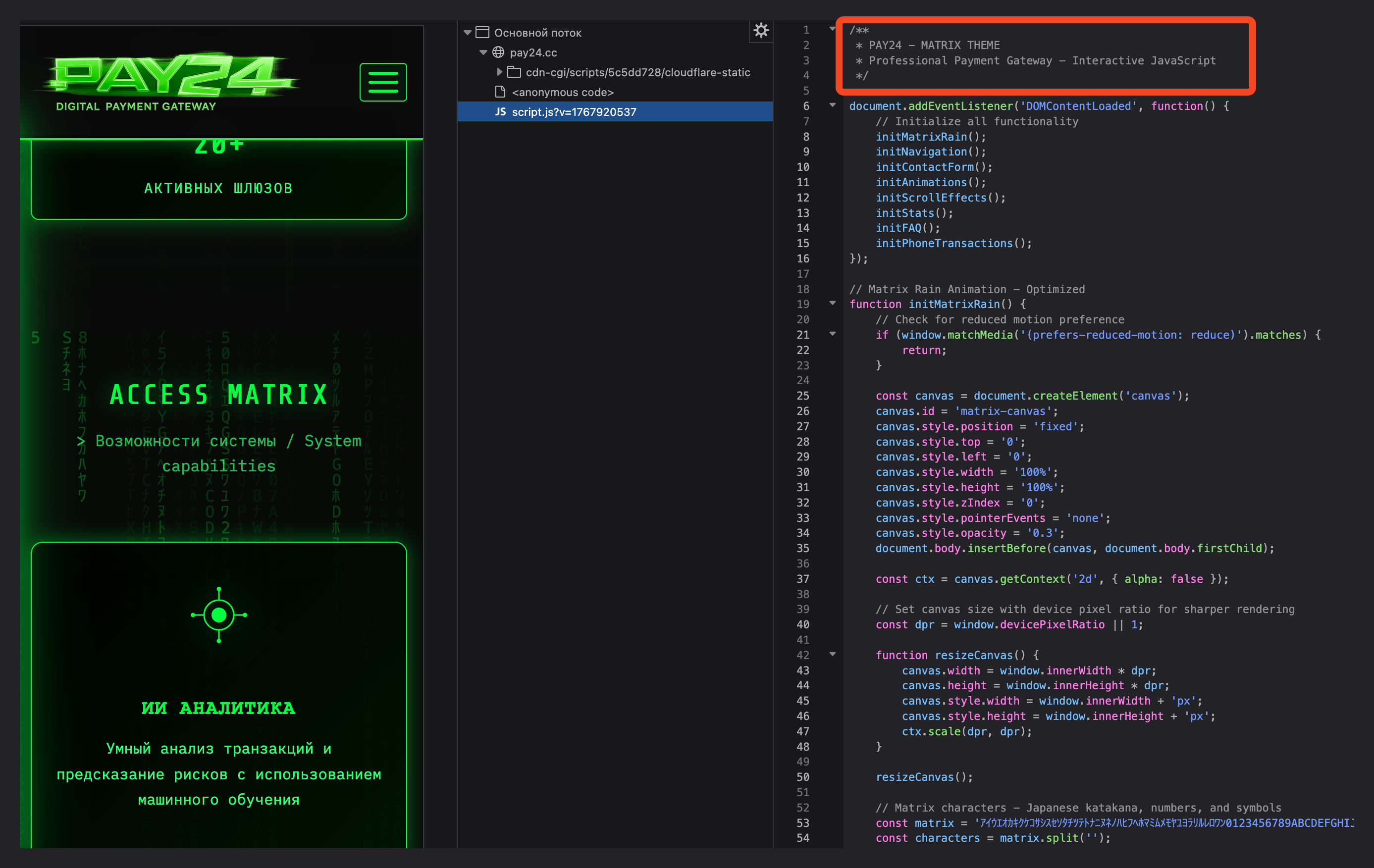Click the globe icon beside pay24.cc

tap(498, 52)
